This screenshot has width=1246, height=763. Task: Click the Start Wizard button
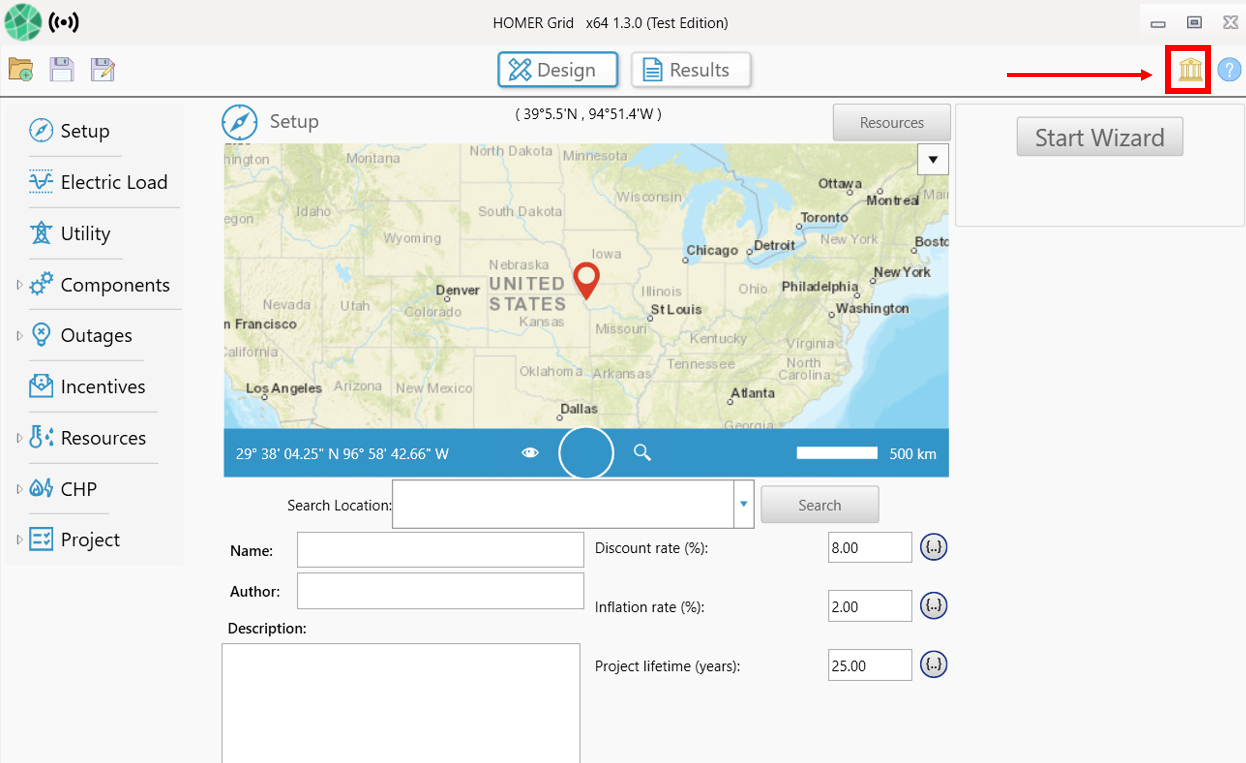pos(1099,137)
